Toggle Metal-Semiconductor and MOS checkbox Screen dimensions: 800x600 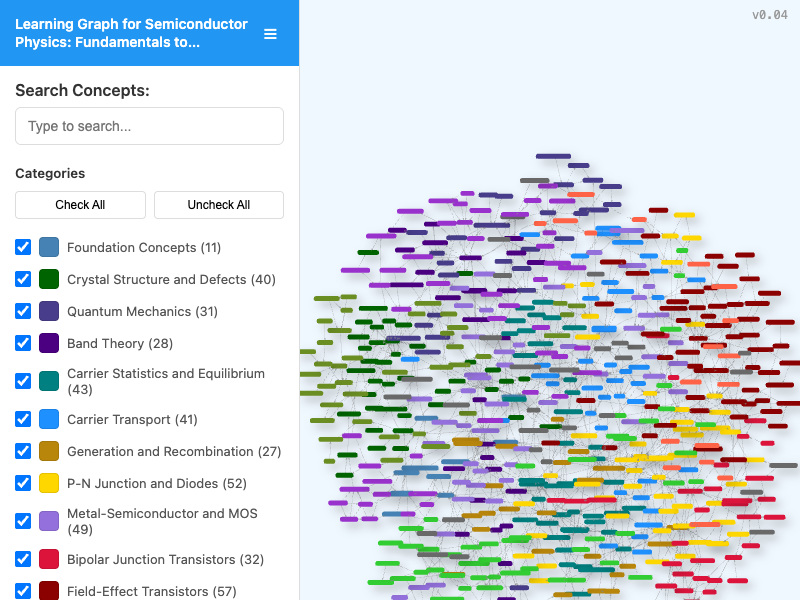click(23, 521)
